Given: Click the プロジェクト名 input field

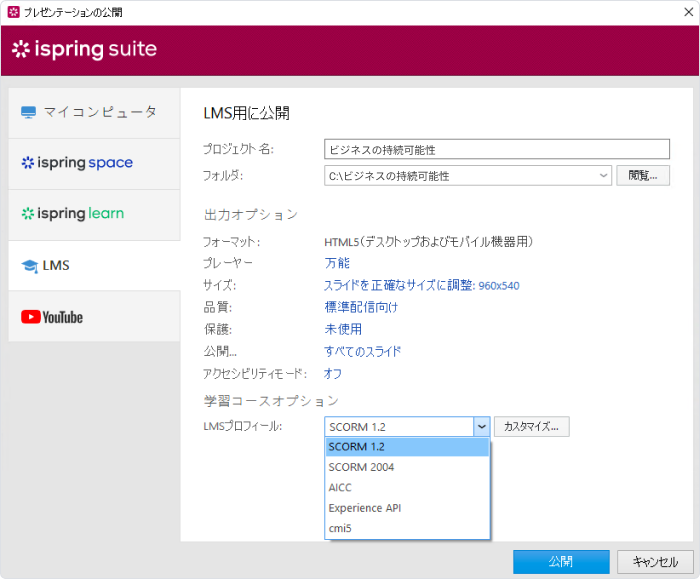Looking at the screenshot, I should 497,149.
